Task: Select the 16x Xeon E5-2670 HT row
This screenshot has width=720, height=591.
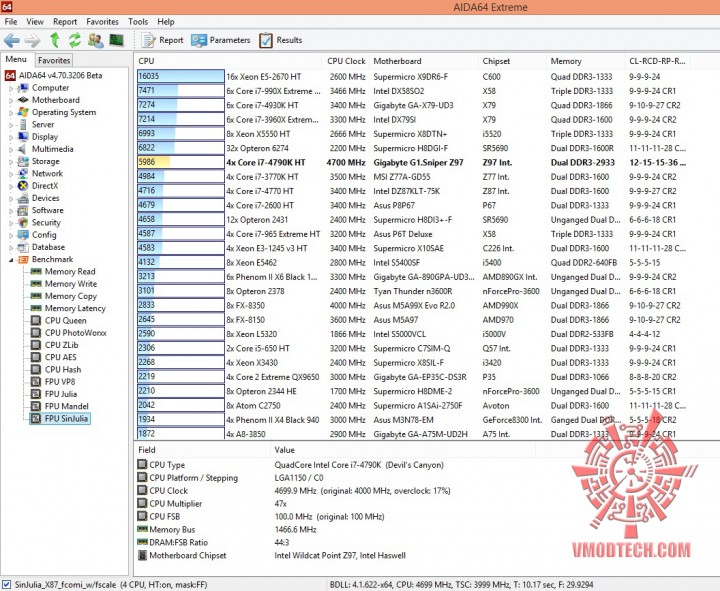Action: pyautogui.click(x=413, y=77)
